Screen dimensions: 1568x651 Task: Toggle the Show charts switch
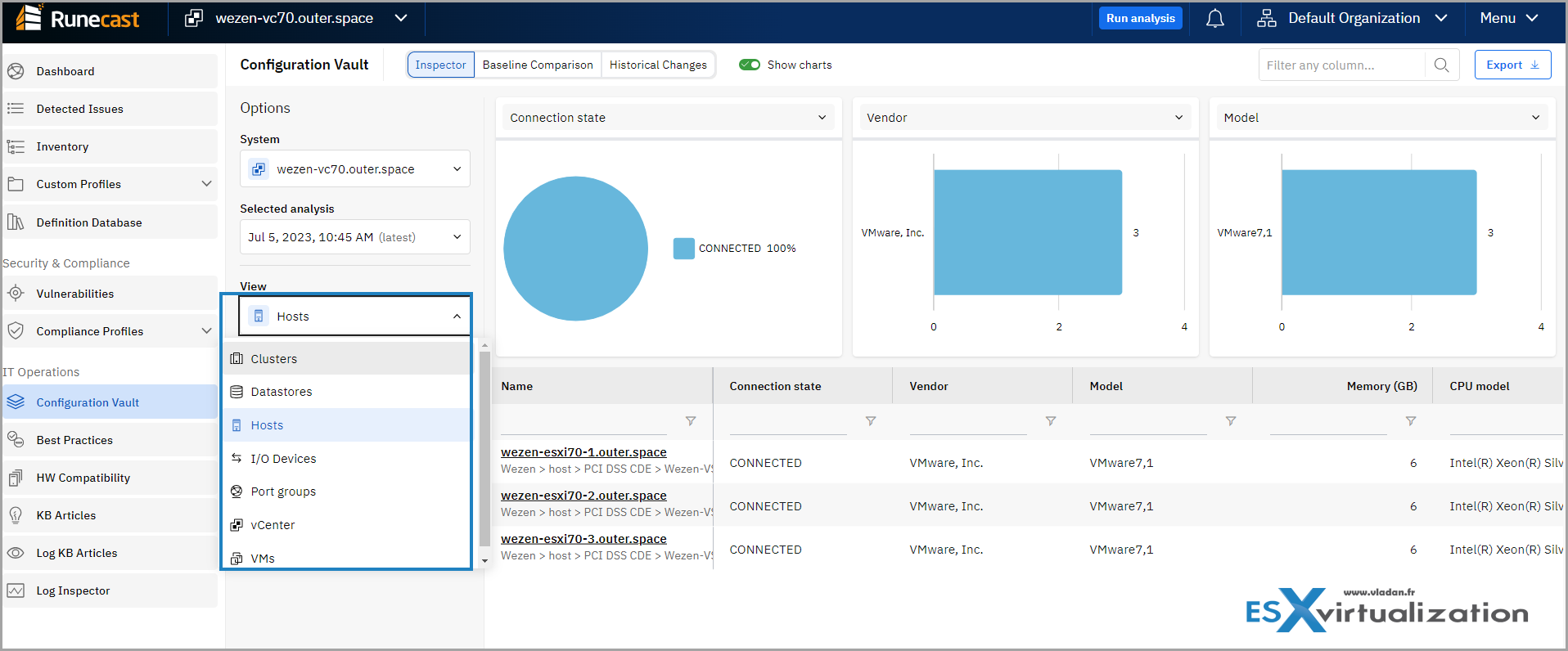coord(750,65)
